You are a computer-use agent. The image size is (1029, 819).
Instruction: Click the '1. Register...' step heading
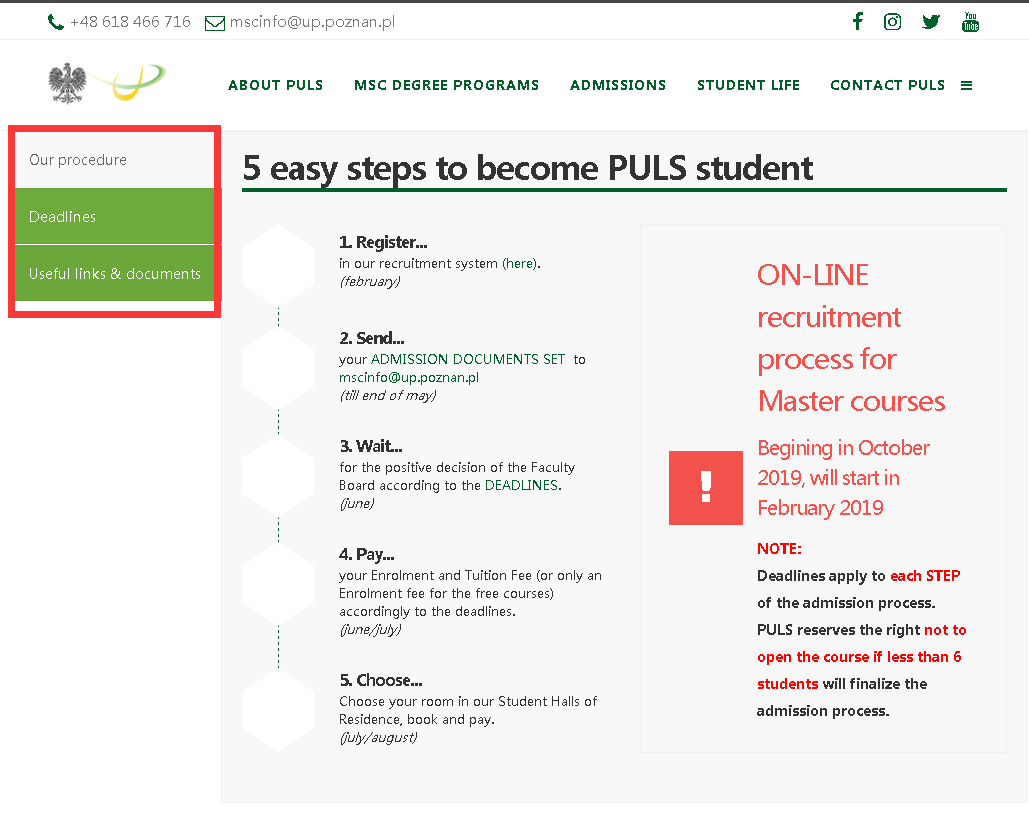383,243
